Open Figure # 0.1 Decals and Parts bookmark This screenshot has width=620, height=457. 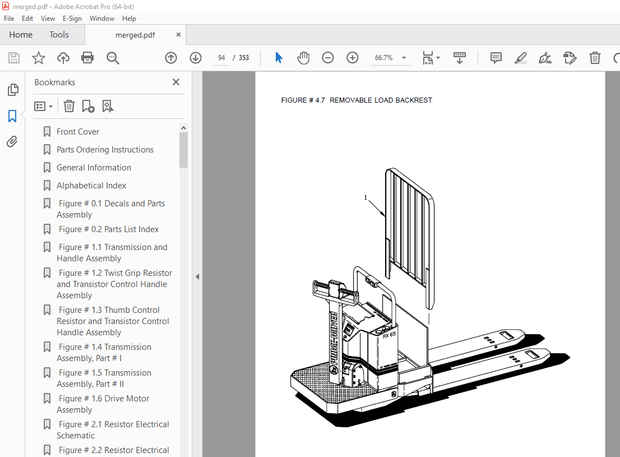(111, 209)
